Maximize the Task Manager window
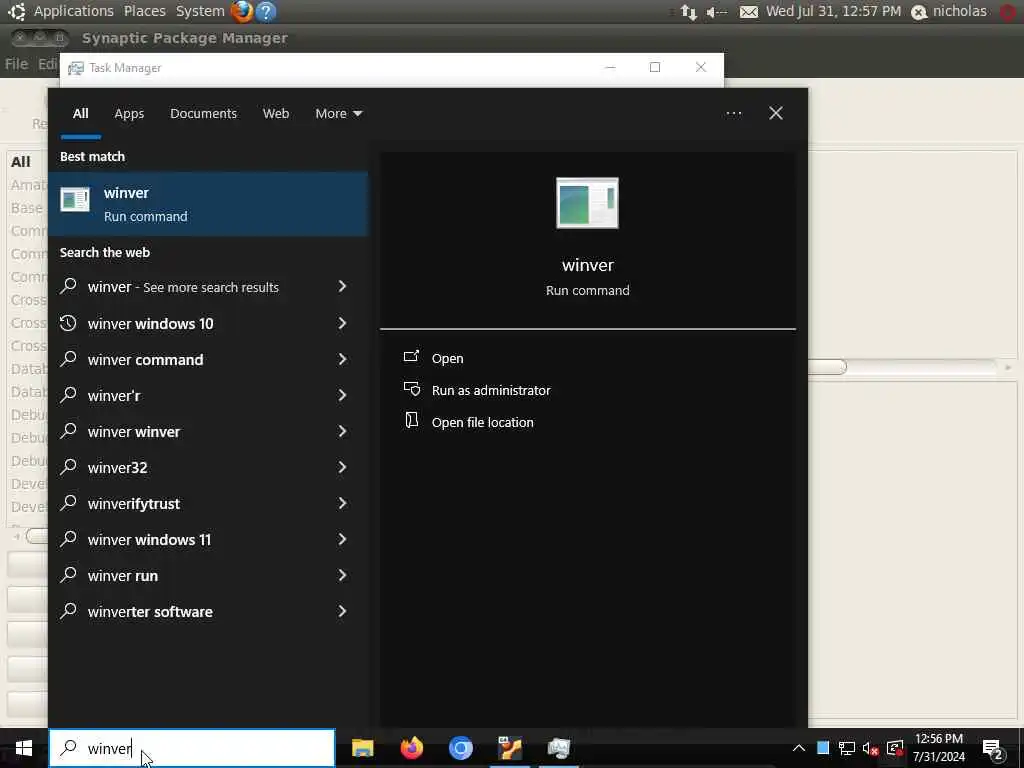The height and width of the screenshot is (768, 1024). (x=655, y=67)
